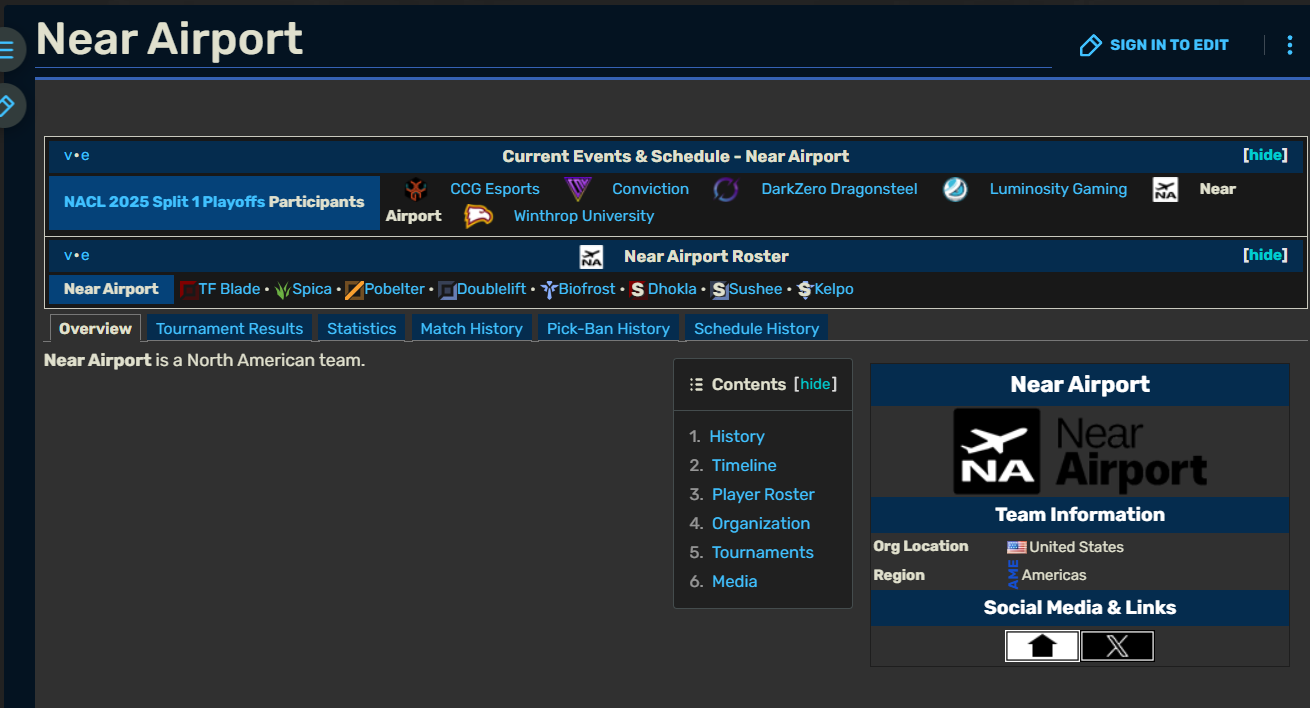Open the Winthrop University team page
Viewport: 1310px width, 708px height.
click(584, 216)
